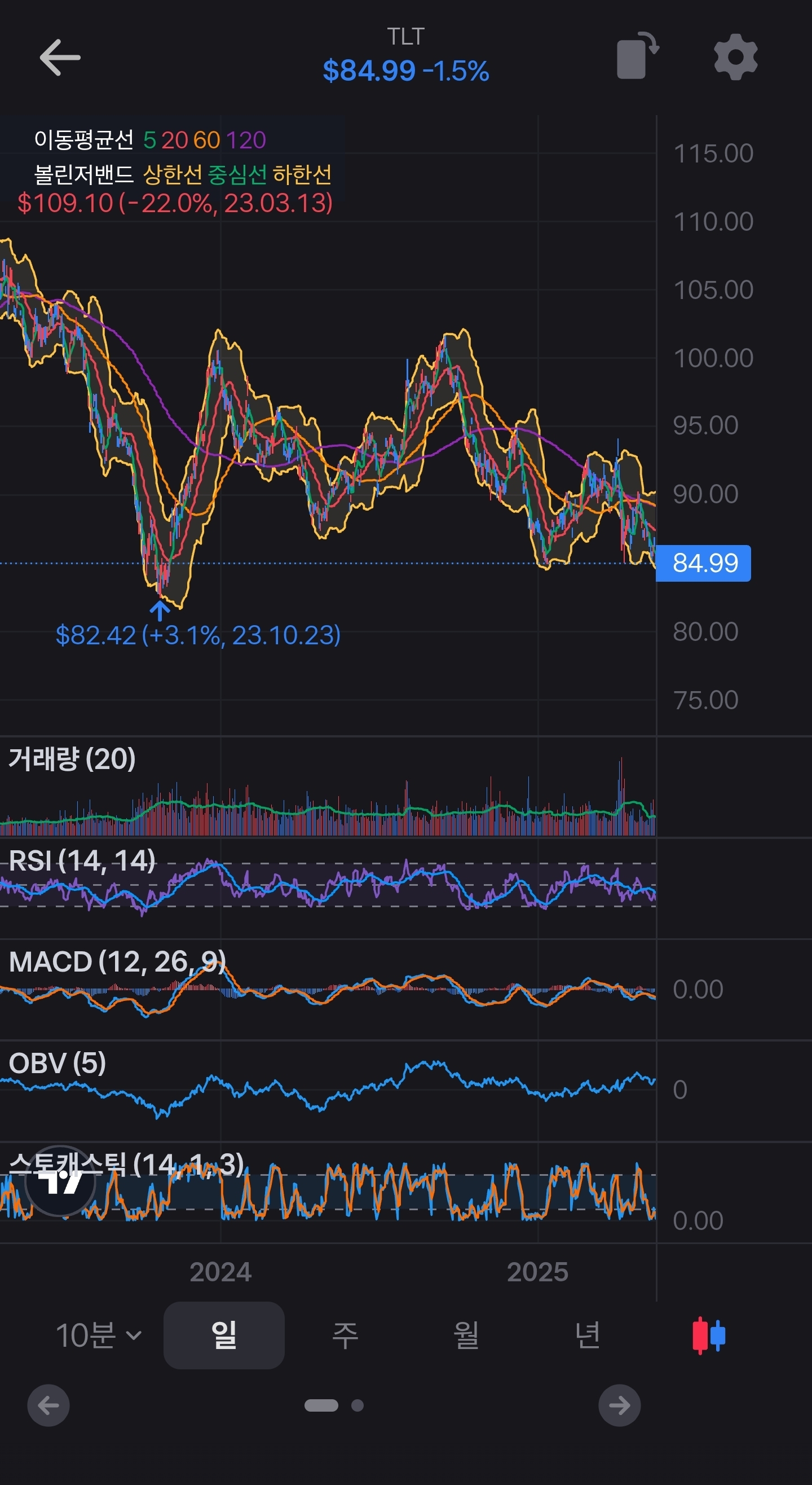This screenshot has width=812, height=1485.
Task: Tap the green 5 moving average period
Action: (x=149, y=140)
